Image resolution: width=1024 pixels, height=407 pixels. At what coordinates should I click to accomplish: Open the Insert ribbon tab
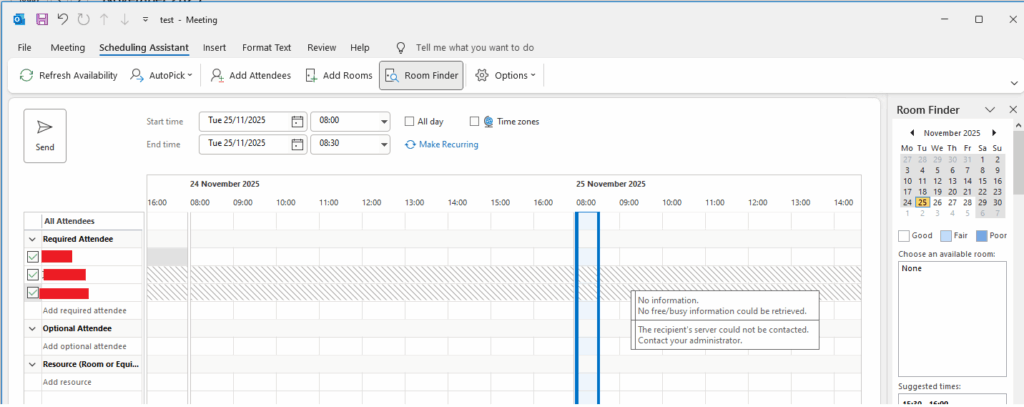point(214,47)
